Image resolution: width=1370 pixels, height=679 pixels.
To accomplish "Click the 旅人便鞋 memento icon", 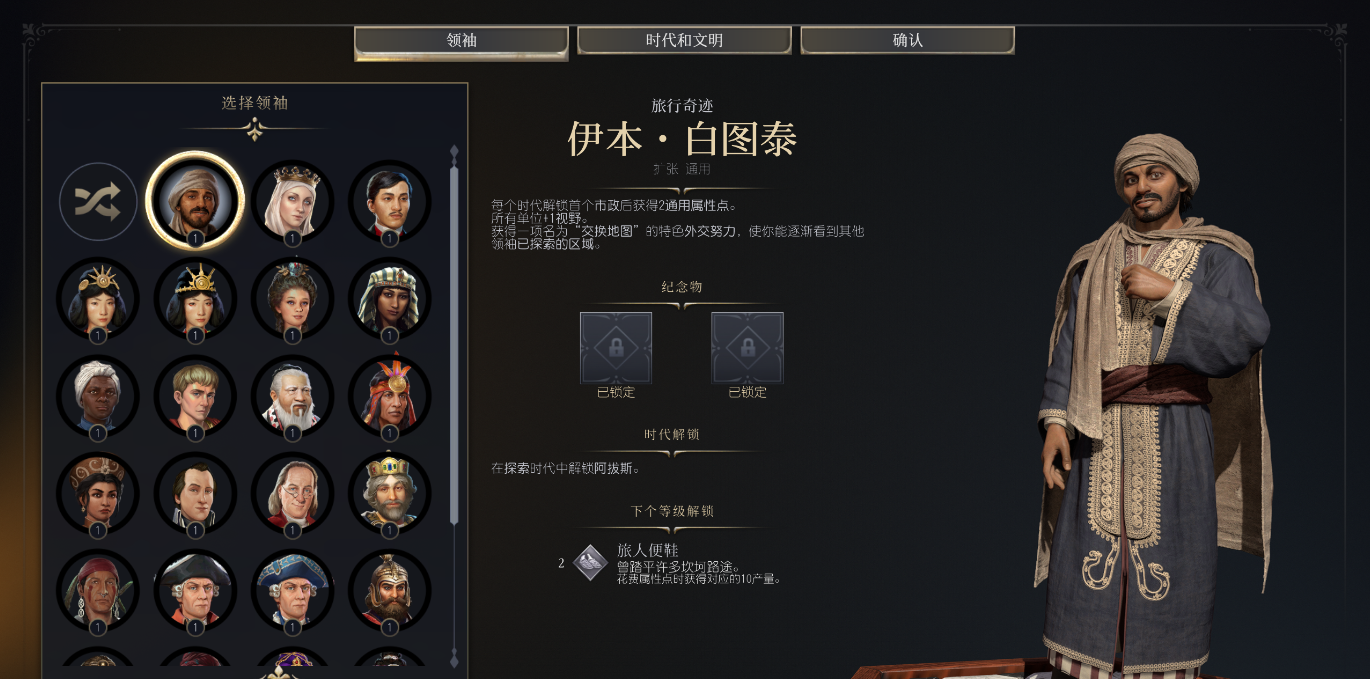I will point(590,563).
